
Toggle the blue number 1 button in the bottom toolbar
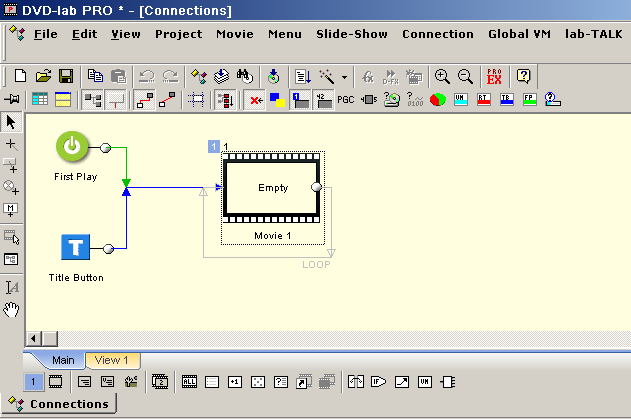(33, 382)
